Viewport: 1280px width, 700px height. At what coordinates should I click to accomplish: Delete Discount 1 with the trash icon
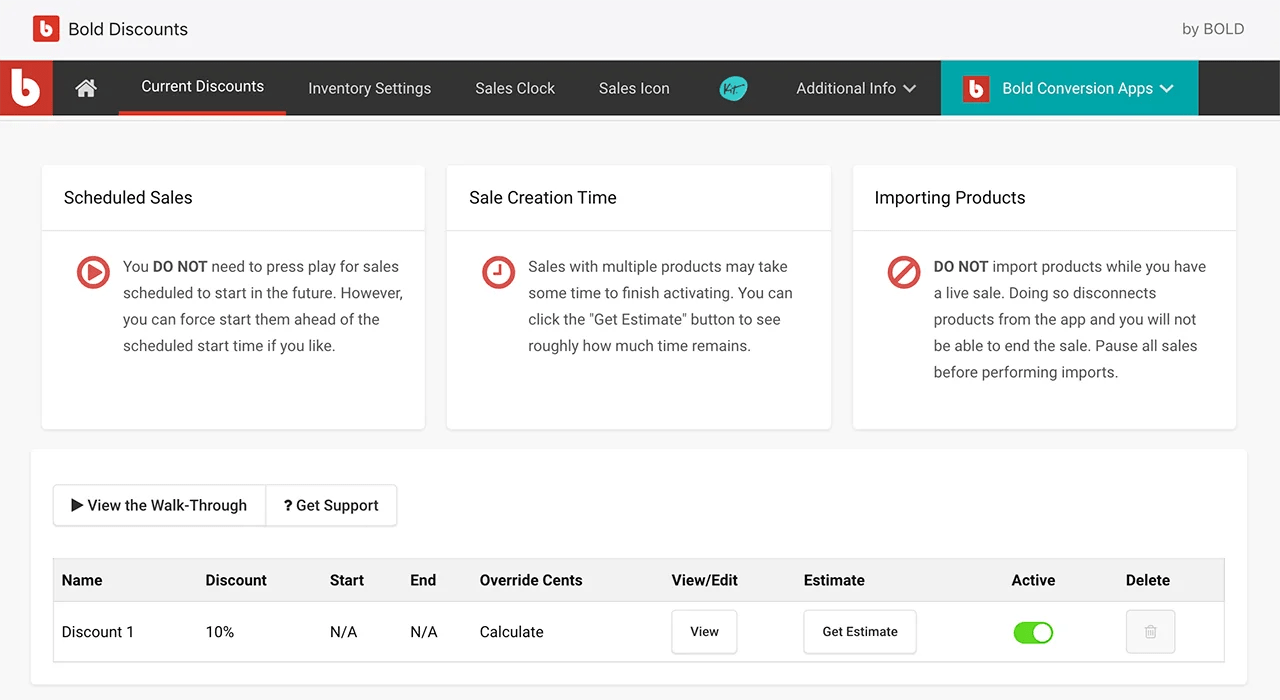(x=1150, y=632)
